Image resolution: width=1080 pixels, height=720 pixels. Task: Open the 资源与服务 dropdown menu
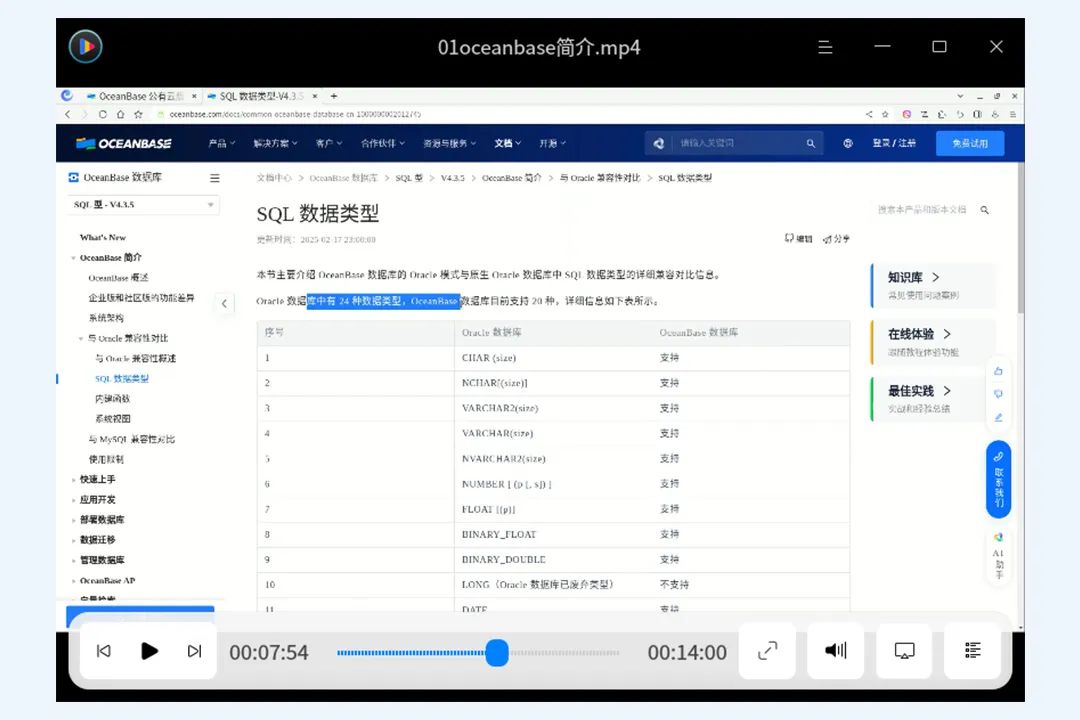449,143
